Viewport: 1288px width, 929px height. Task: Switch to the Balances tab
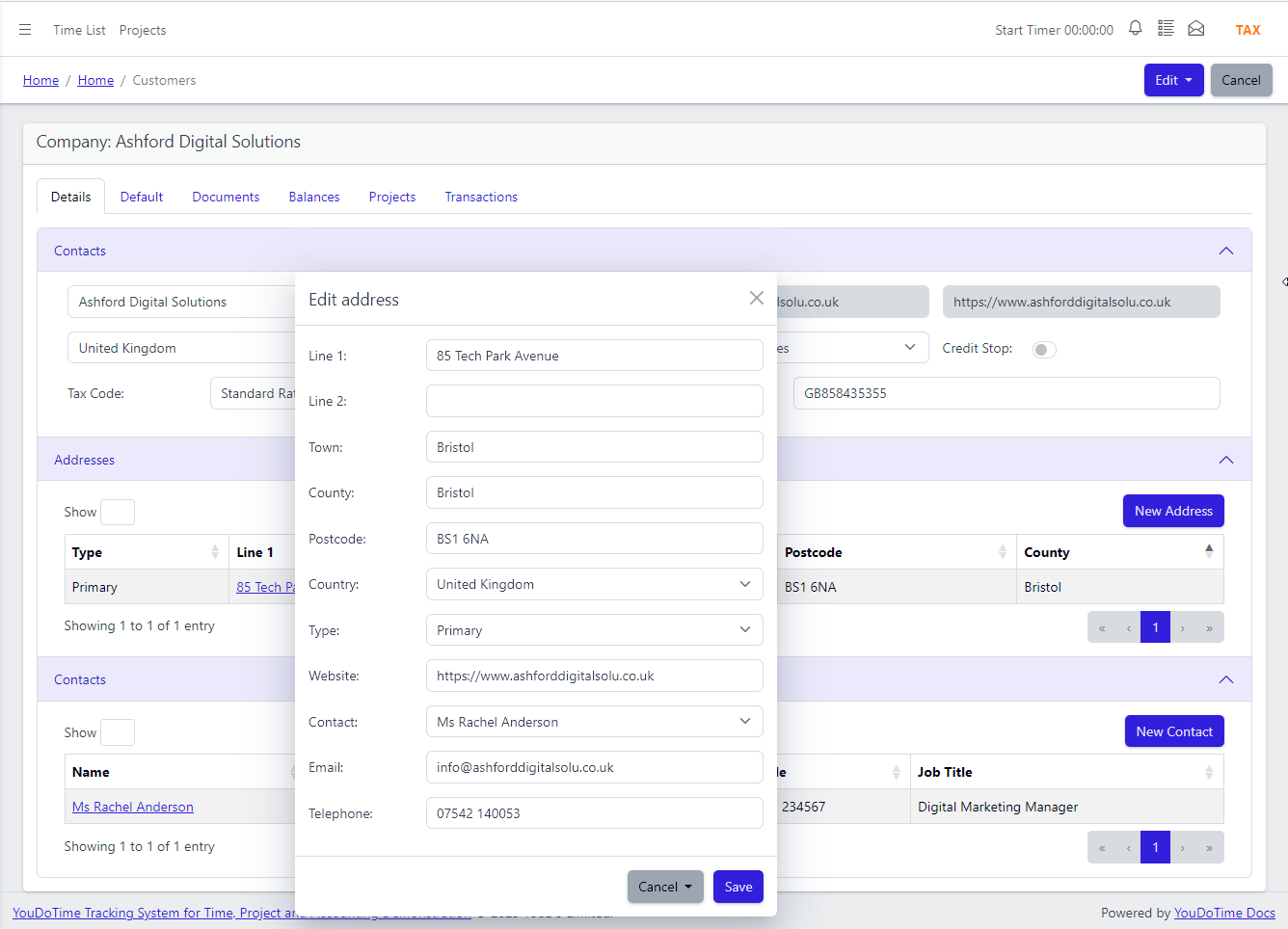(x=314, y=197)
